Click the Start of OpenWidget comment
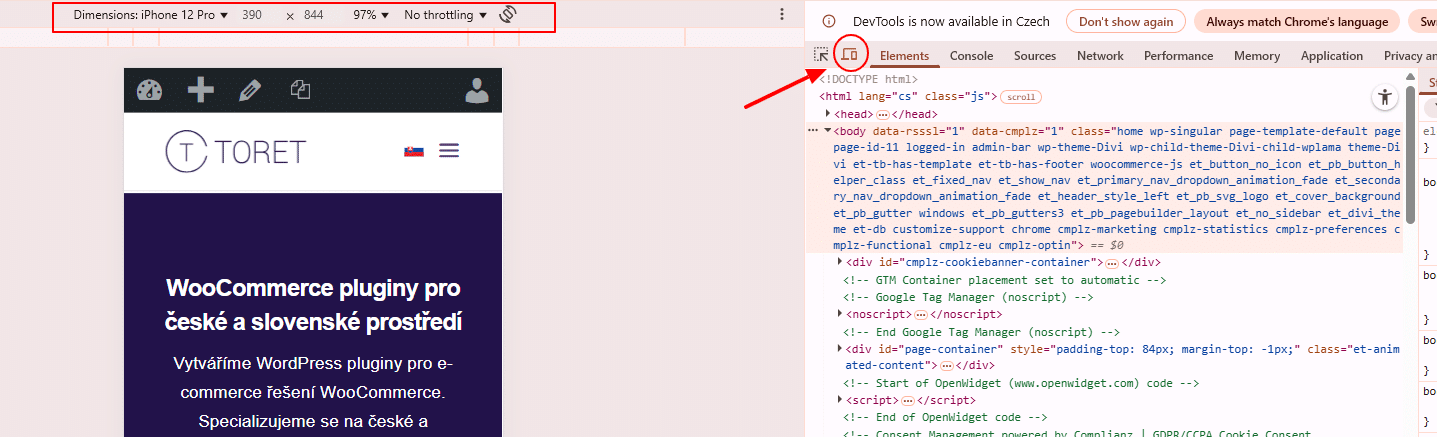This screenshot has height=437, width=1437. point(1021,383)
